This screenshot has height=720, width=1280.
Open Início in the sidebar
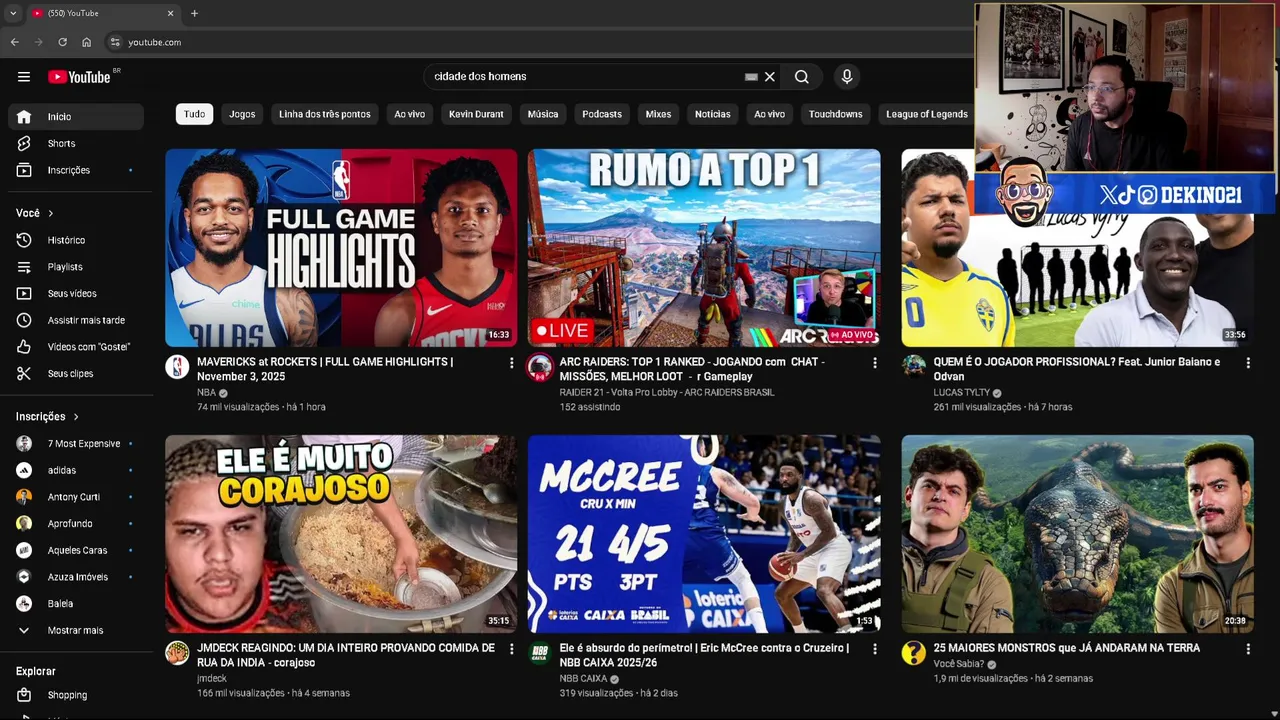tap(76, 117)
